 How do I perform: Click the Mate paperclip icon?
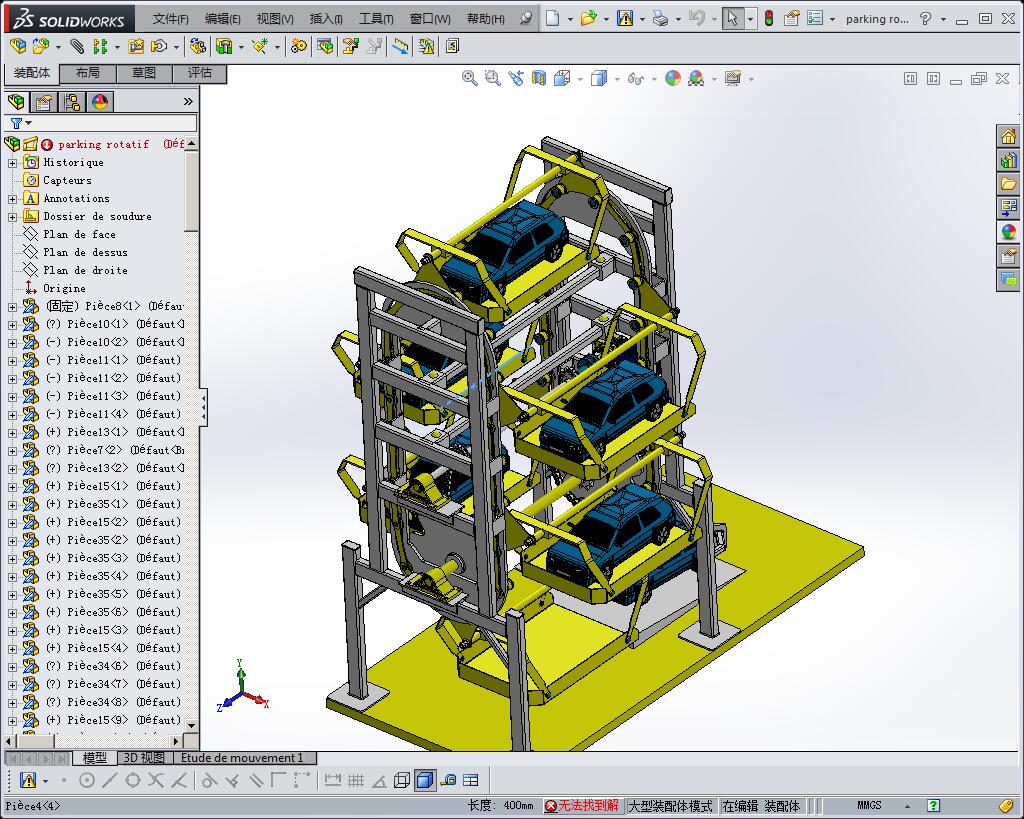click(x=77, y=46)
